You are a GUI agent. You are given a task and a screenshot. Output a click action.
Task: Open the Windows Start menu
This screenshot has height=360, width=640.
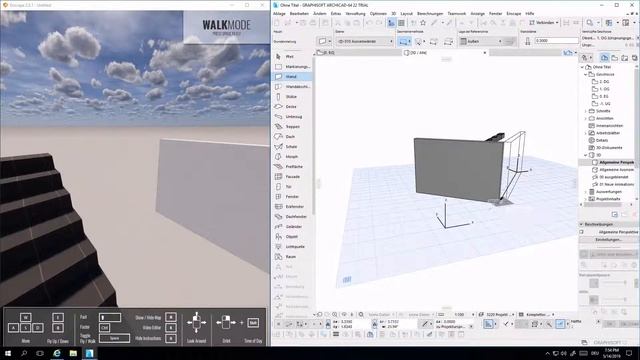(7, 353)
